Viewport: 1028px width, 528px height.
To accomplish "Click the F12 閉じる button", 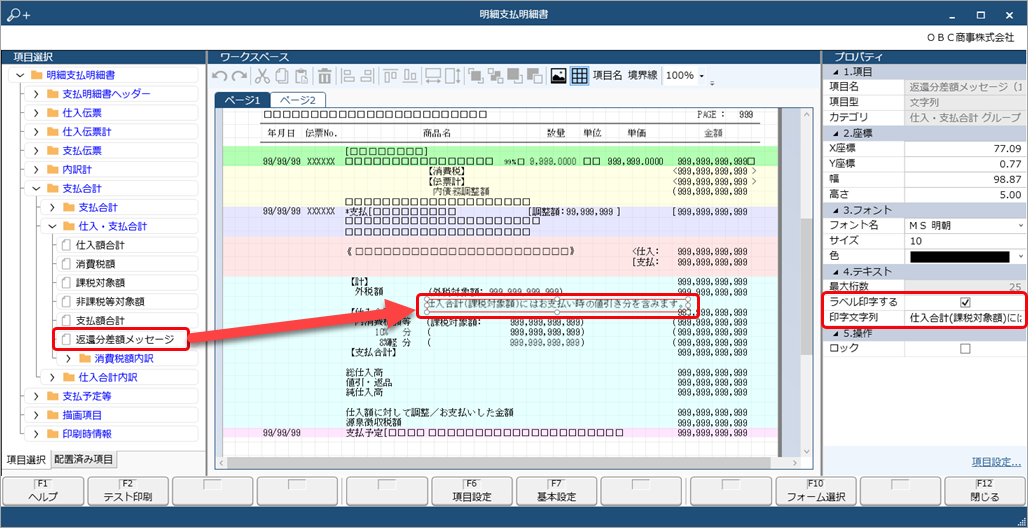I will pos(985,491).
